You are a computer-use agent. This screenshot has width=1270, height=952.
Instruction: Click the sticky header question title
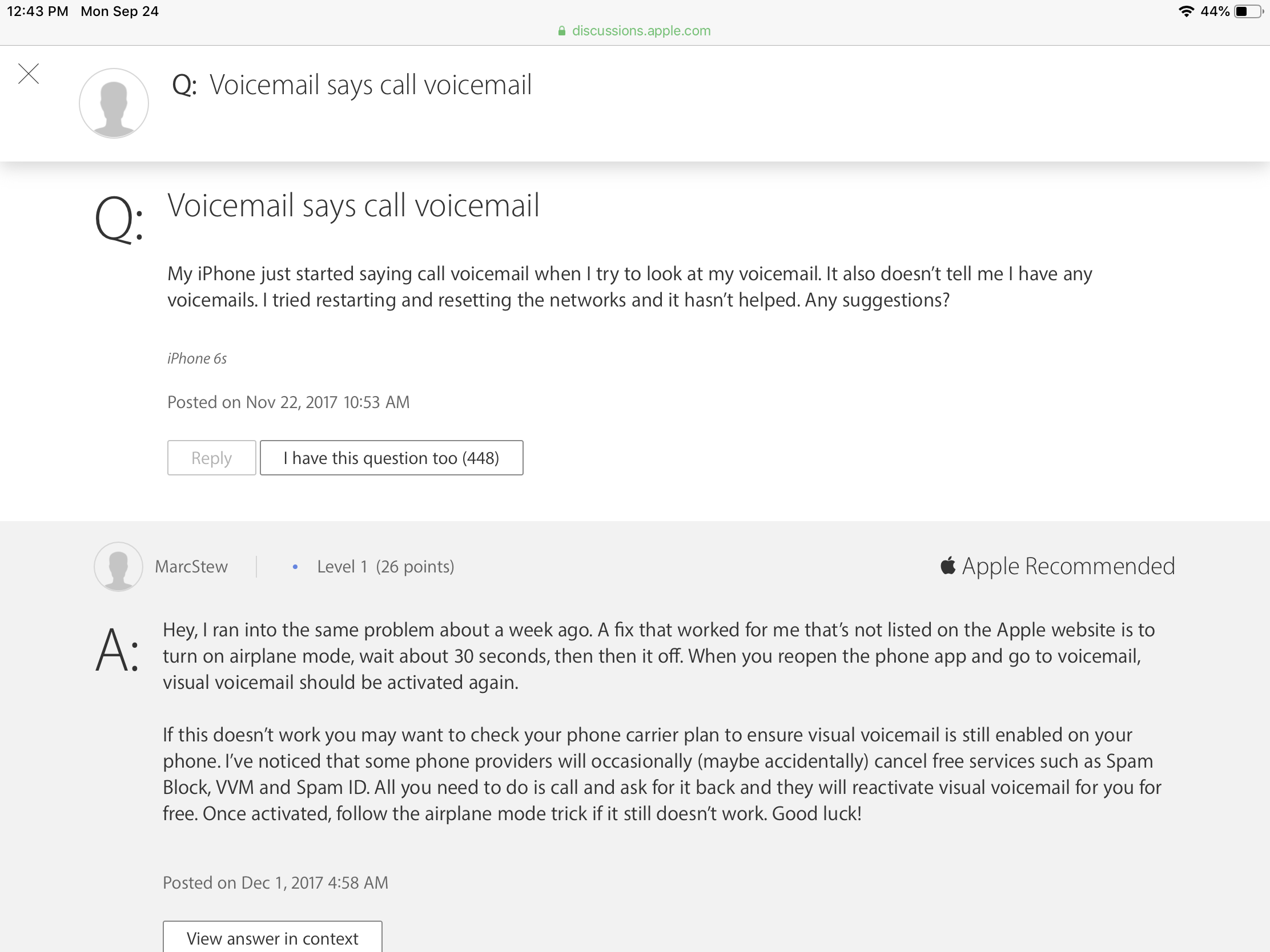pos(370,85)
